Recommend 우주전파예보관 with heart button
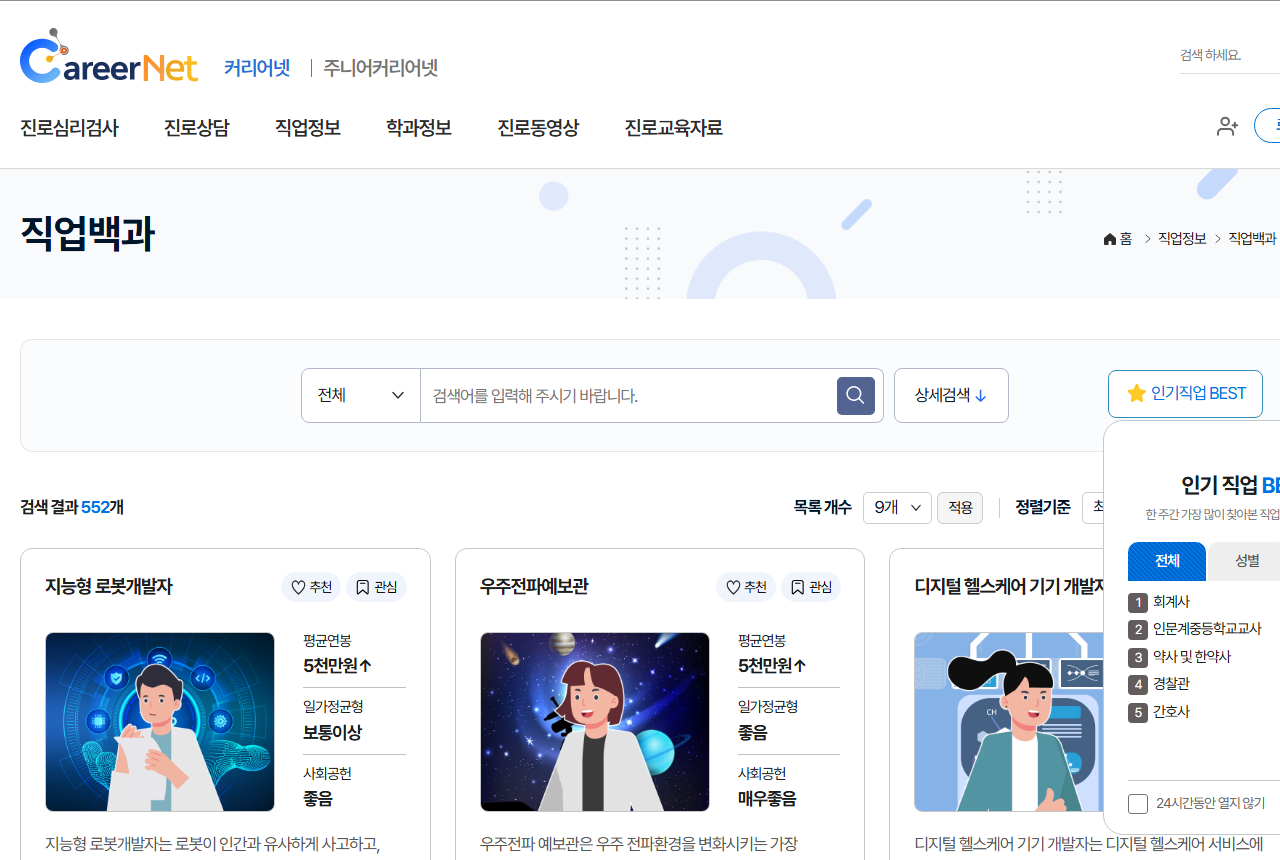The image size is (1280, 860). pos(746,587)
